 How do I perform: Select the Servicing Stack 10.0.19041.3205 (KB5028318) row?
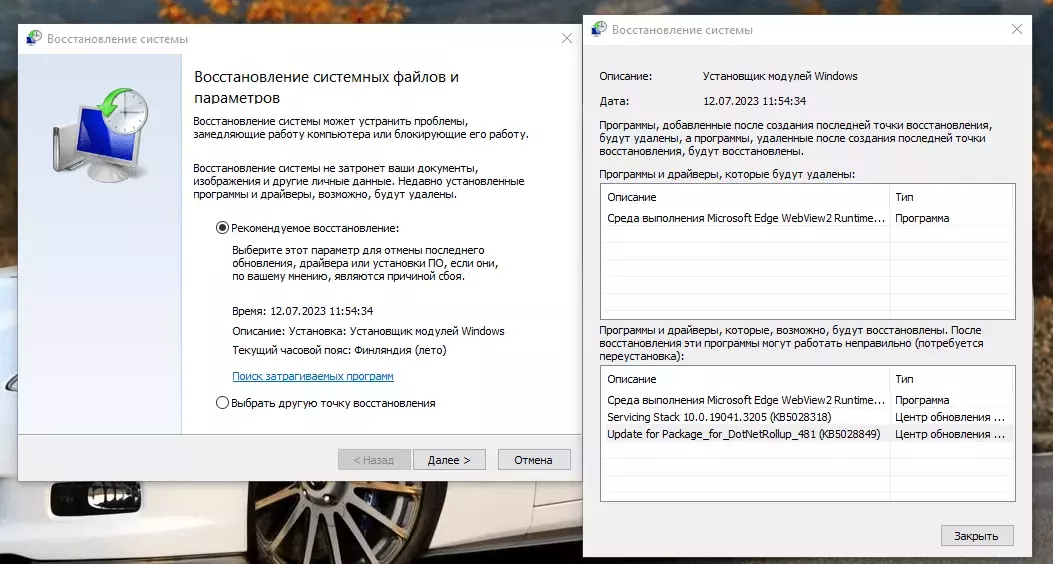coord(807,417)
